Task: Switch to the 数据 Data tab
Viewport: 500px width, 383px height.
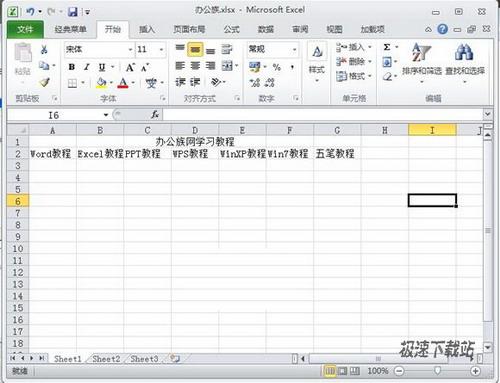Action: pyautogui.click(x=266, y=30)
